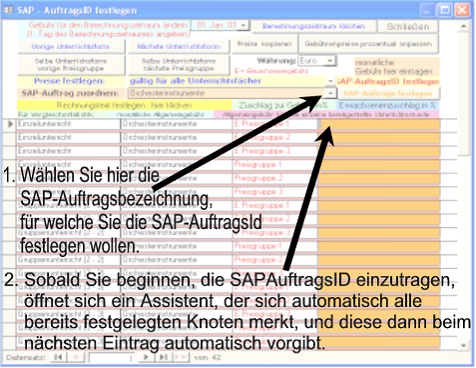Click the Preise kopieren button
Viewport: 476px width, 368px height.
pyautogui.click(x=264, y=44)
